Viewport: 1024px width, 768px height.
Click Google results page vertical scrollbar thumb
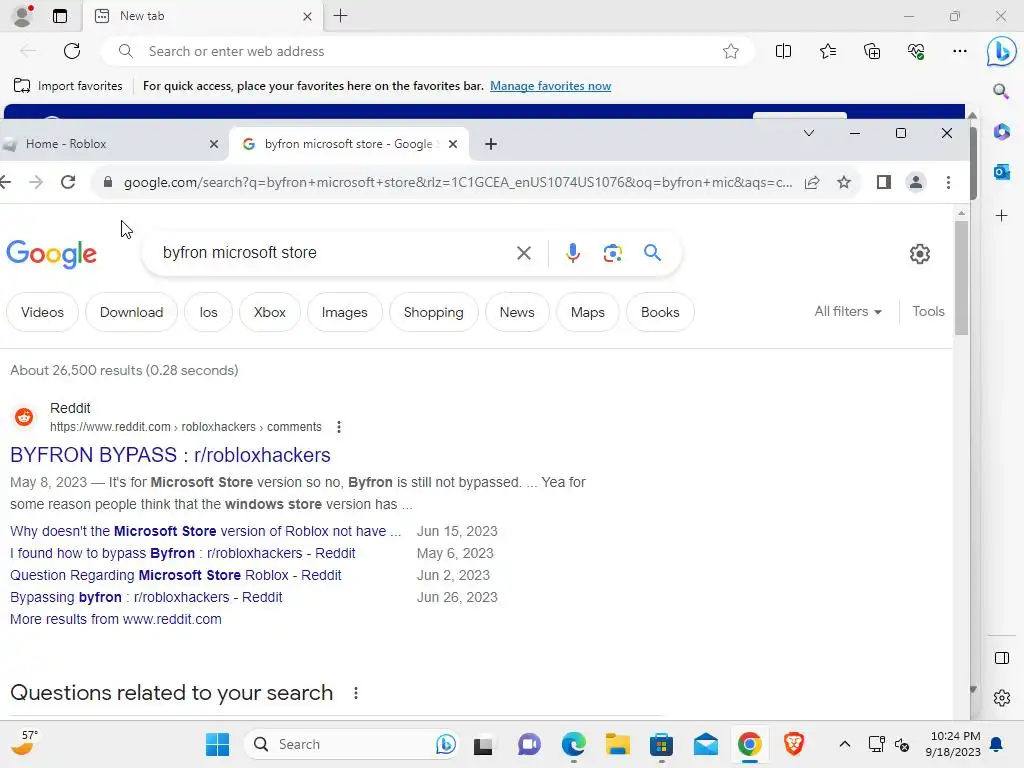coord(961,278)
